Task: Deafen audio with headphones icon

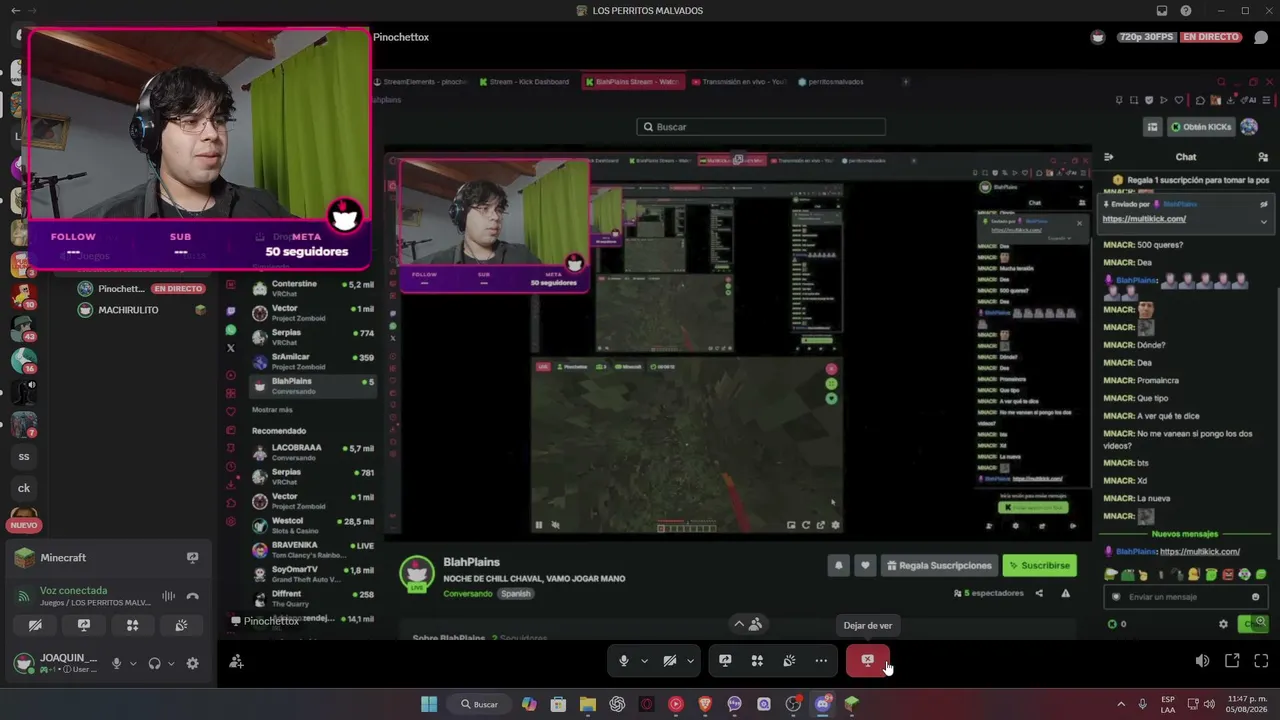Action: coord(154,663)
